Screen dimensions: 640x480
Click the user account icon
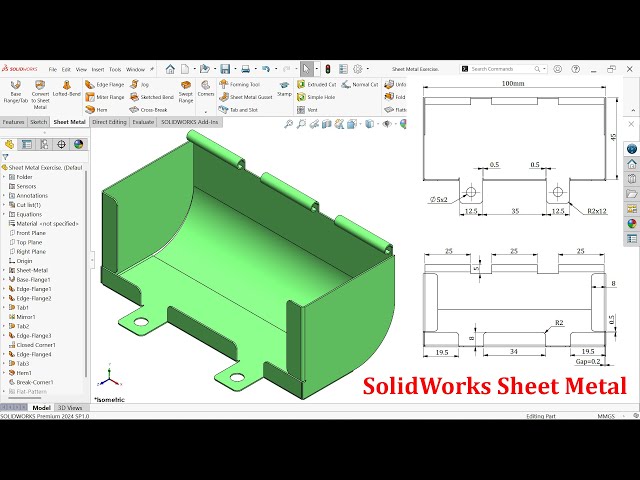pyautogui.click(x=558, y=69)
